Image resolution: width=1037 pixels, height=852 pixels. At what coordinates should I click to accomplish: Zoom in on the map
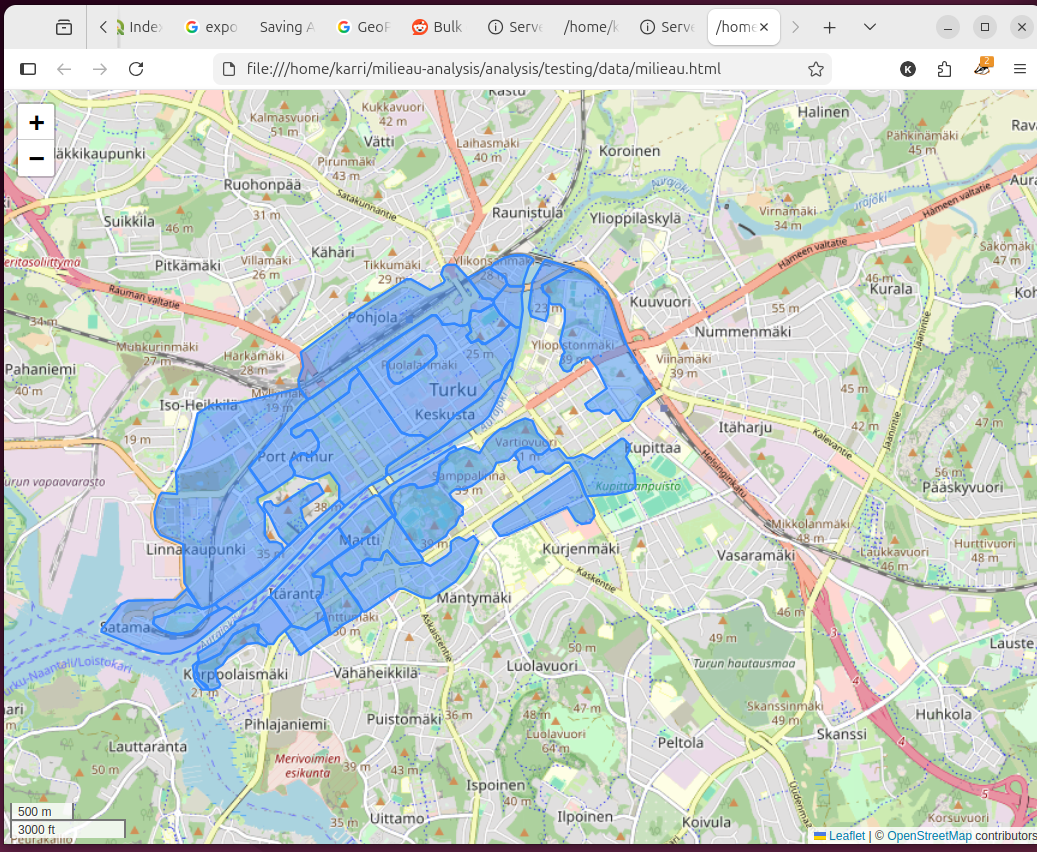click(x=37, y=123)
